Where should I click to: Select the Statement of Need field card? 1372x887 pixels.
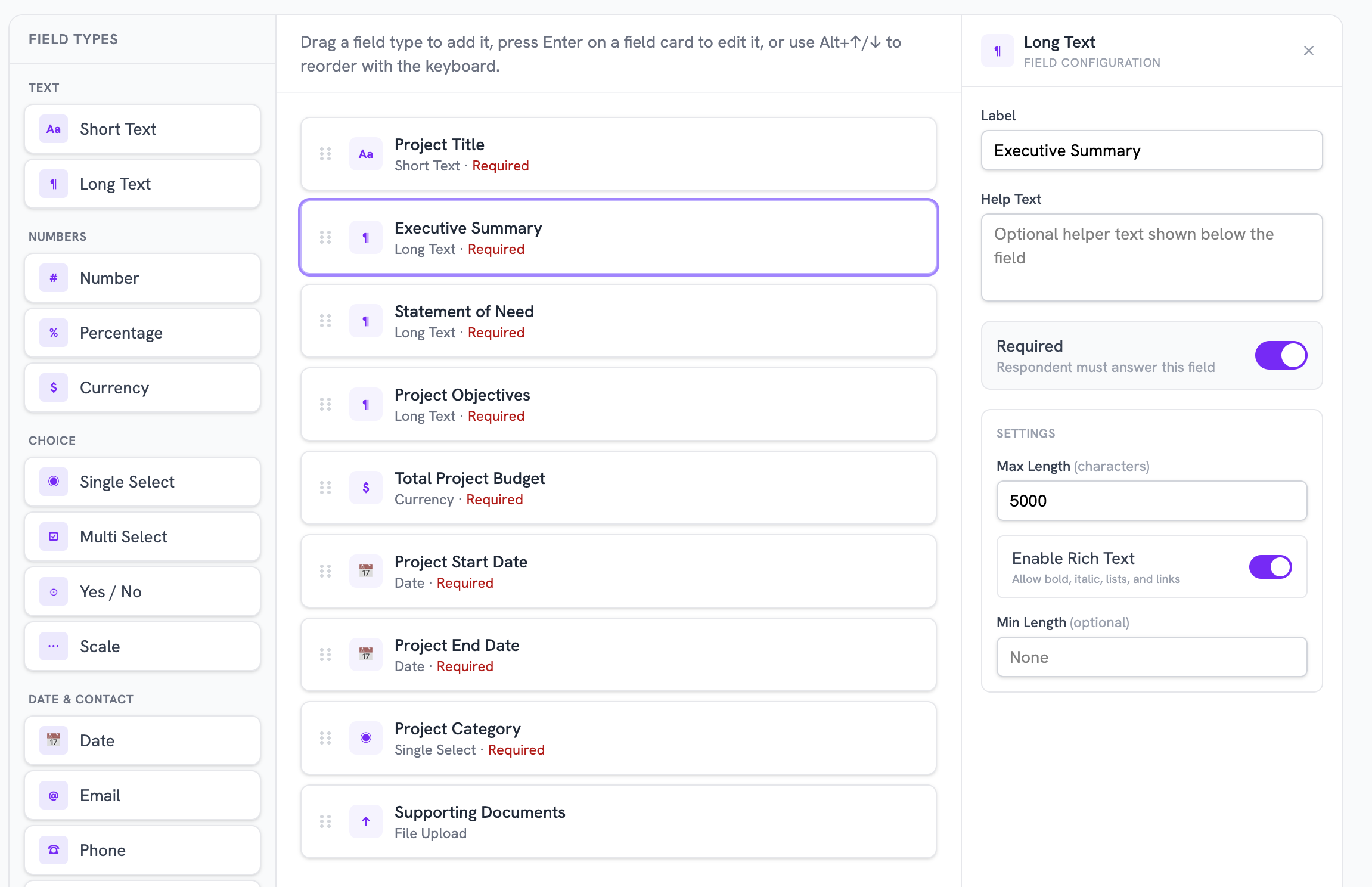619,321
